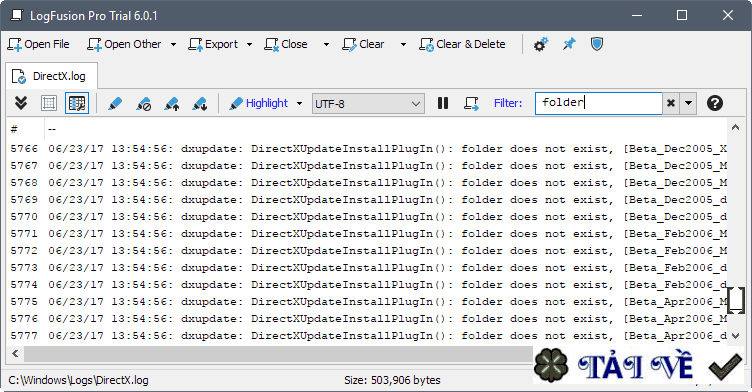Select log row 5775
Image resolution: width=752 pixels, height=392 pixels.
click(368, 302)
